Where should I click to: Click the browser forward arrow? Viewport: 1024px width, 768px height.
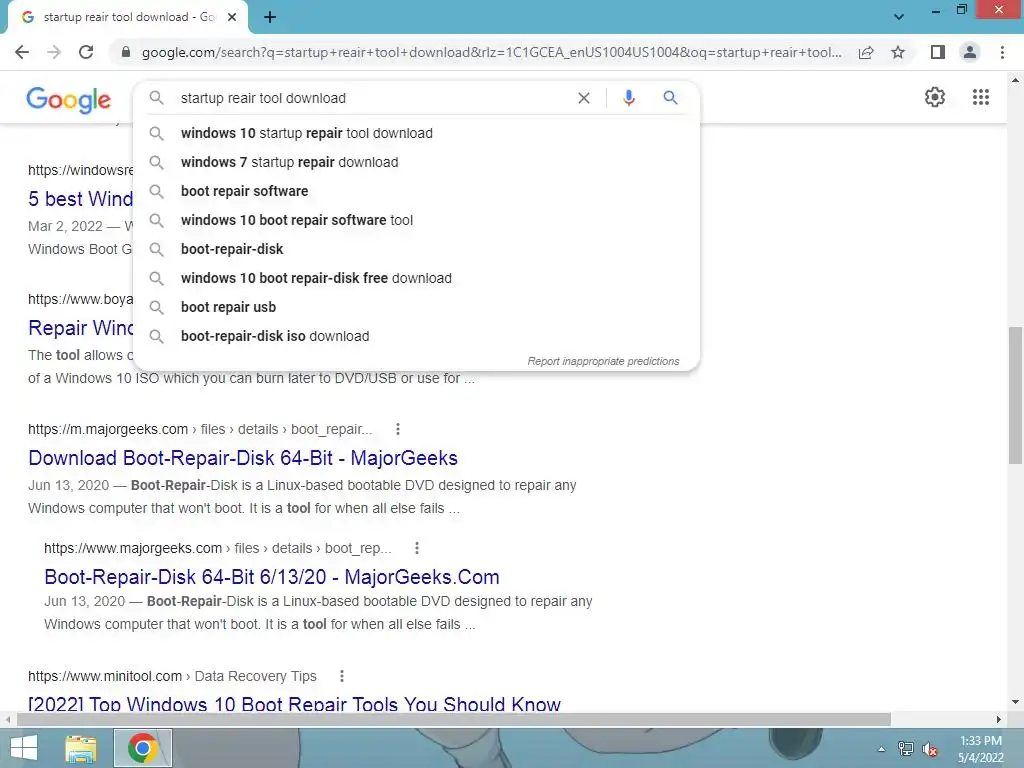[54, 52]
